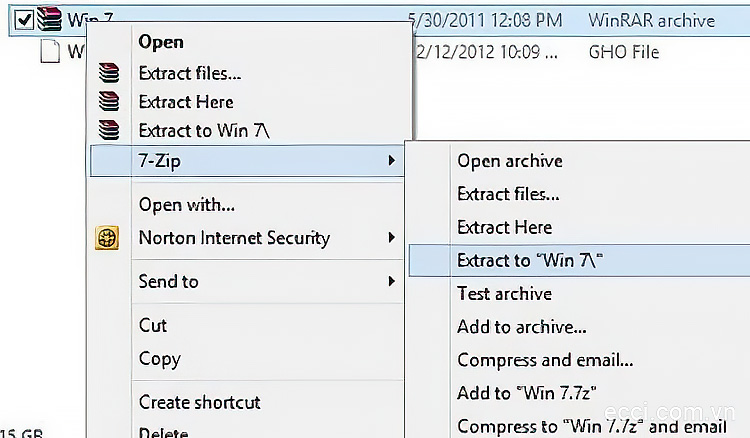Select 7-Zip submenu Extract files...
Viewport: 750px width, 438px height.
tap(508, 194)
